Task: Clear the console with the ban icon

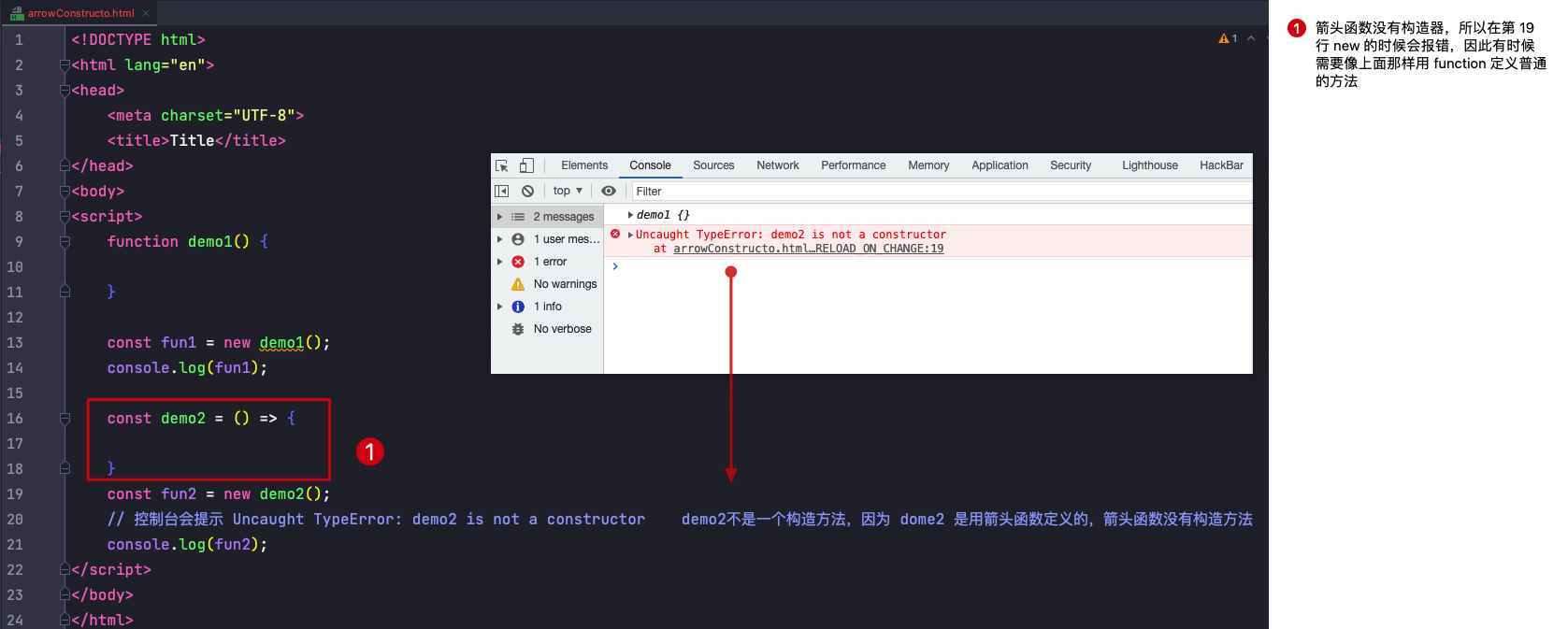Action: (527, 191)
